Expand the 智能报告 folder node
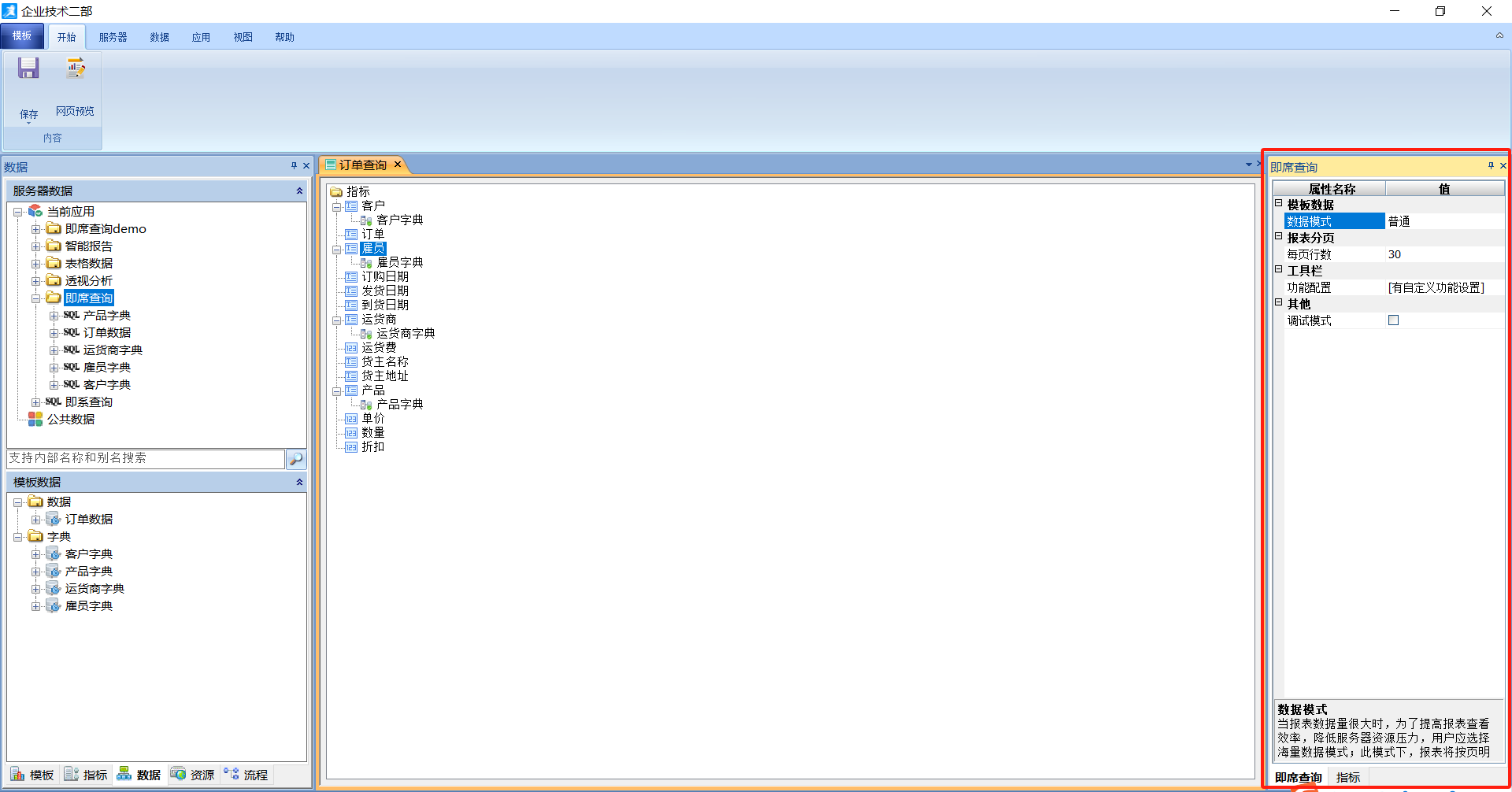The width and height of the screenshot is (1512, 792). pyautogui.click(x=35, y=246)
